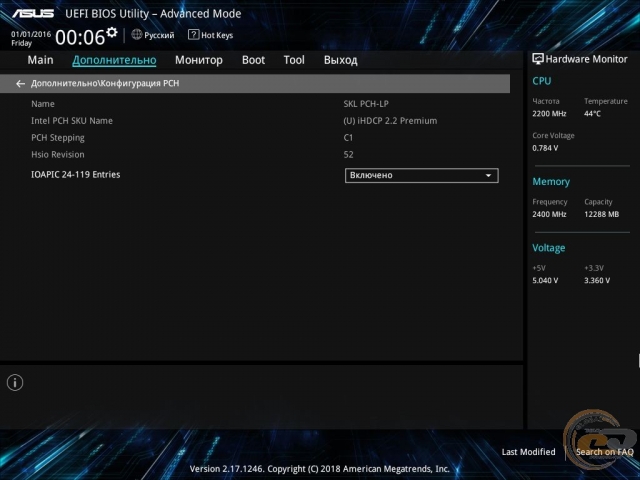Click the Hot Keys question mark icon
Screen dimensions: 640x480
(193, 35)
